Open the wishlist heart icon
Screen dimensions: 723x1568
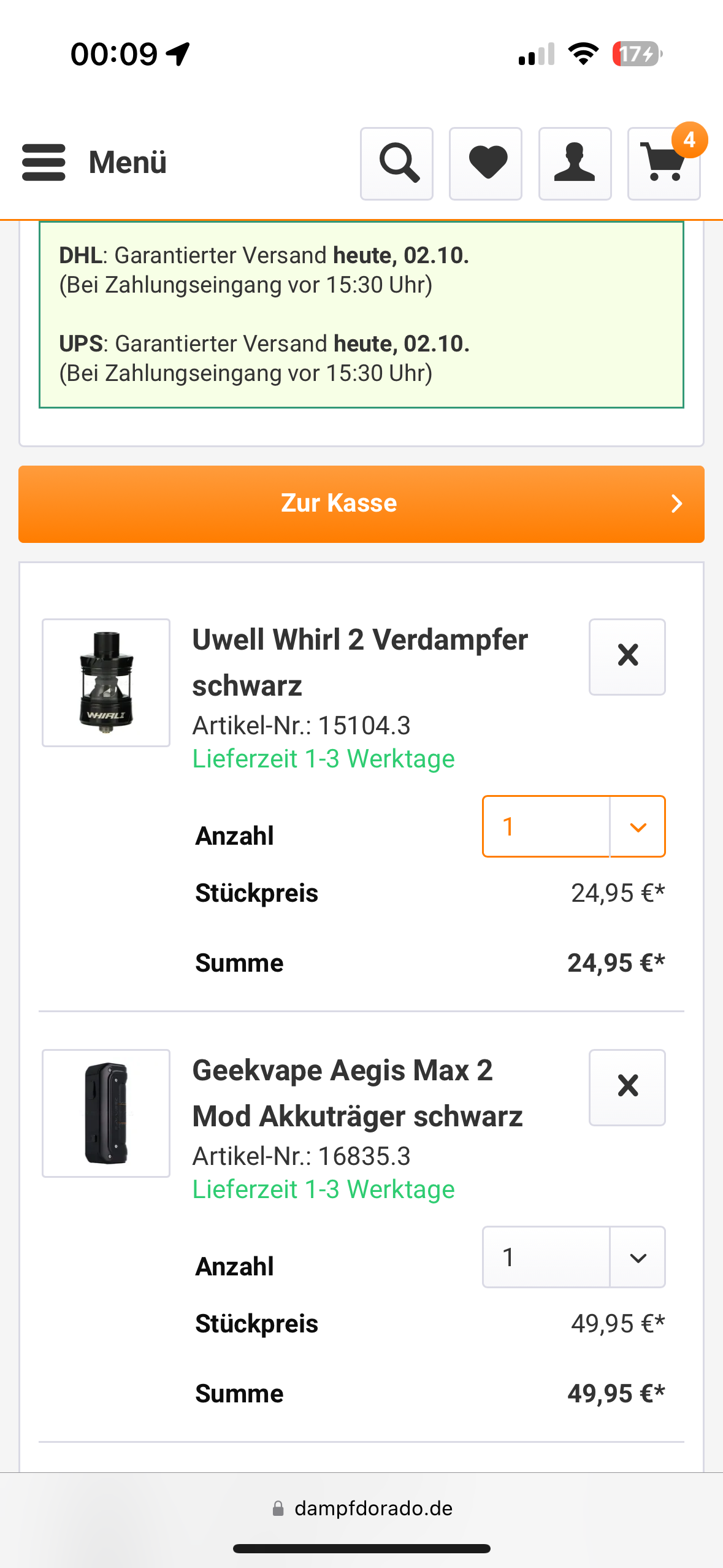[x=486, y=164]
